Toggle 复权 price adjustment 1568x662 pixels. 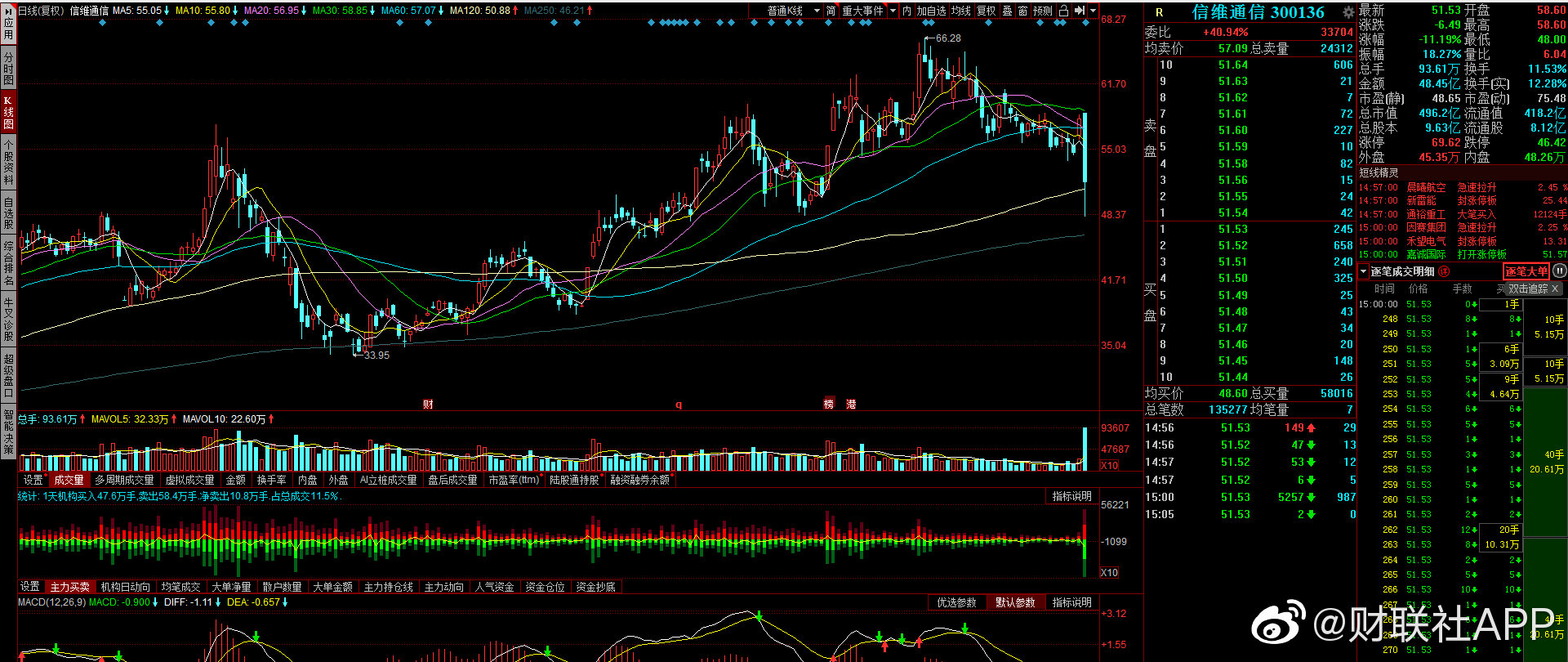click(x=987, y=11)
